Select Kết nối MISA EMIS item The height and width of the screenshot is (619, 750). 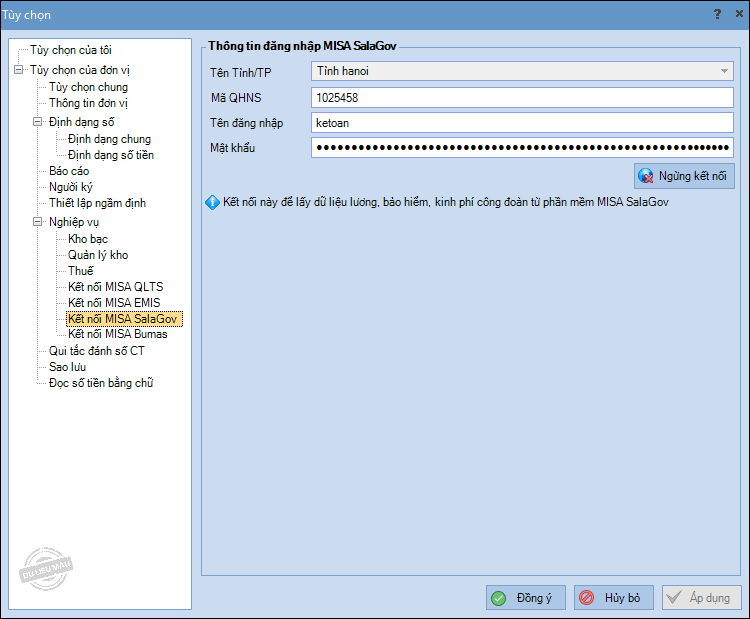click(114, 303)
